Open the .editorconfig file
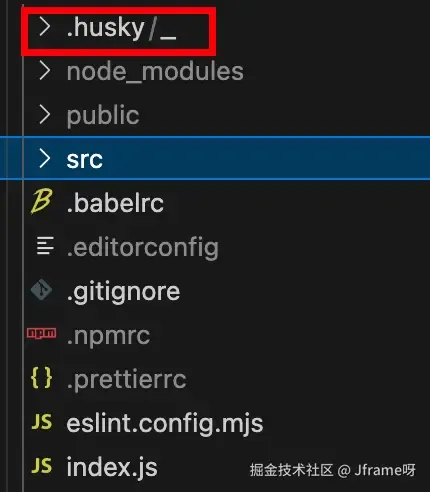430x492 pixels. tap(142, 247)
